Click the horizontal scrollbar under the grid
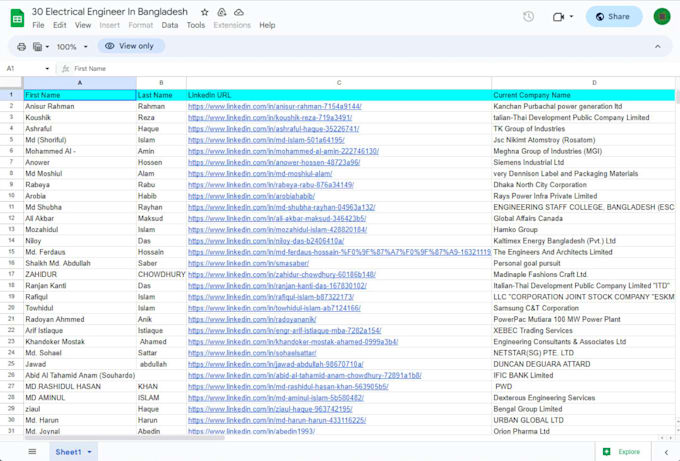Screen dimensions: 680x461 tap(124, 438)
